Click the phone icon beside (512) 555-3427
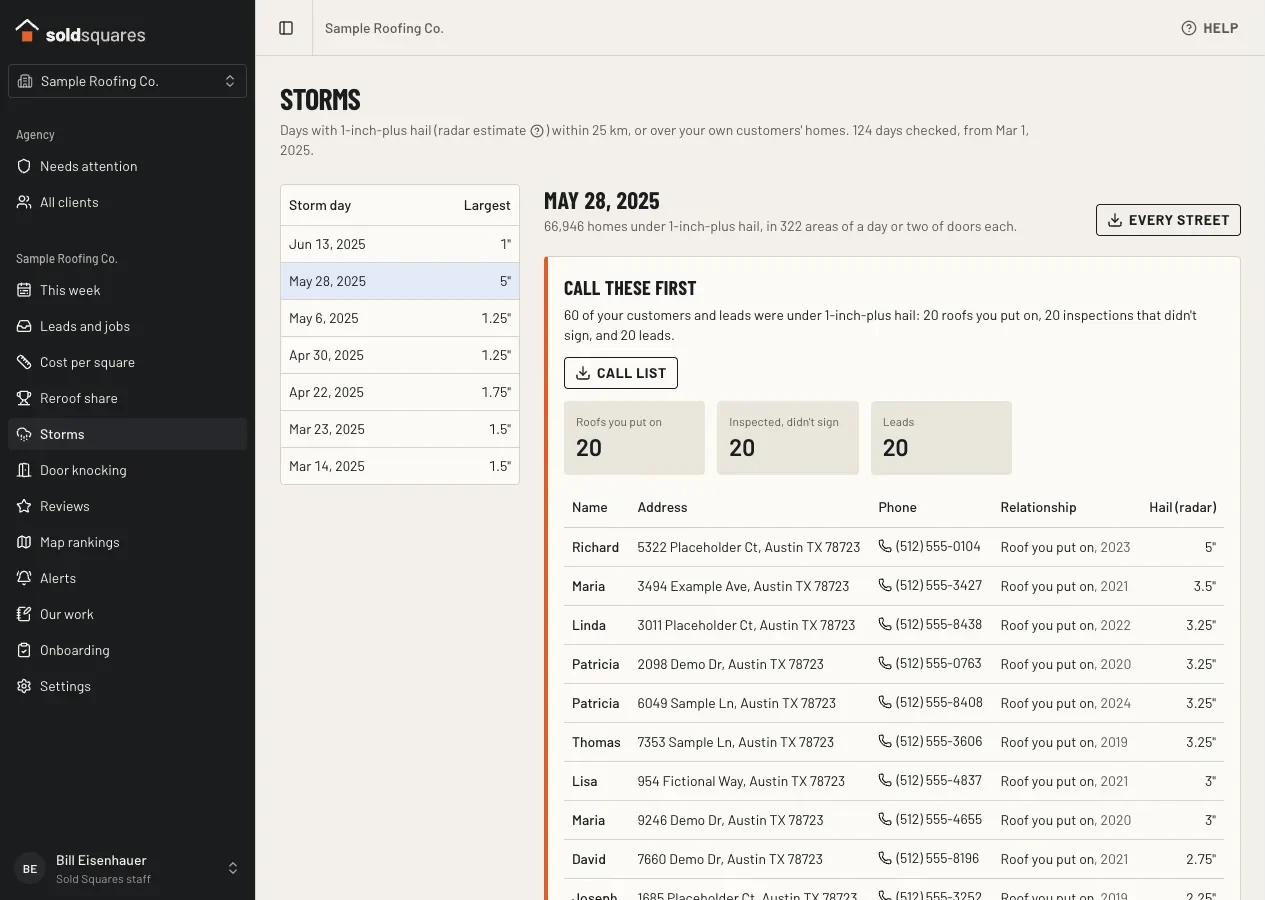Image resolution: width=1265 pixels, height=900 pixels. tap(885, 586)
